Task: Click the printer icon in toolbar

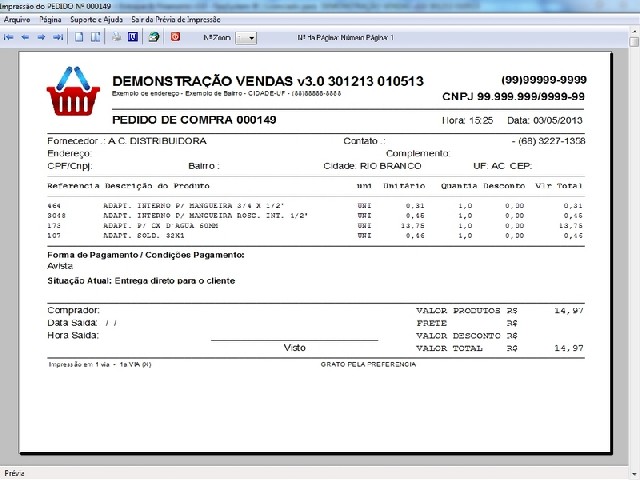Action: [x=117, y=37]
